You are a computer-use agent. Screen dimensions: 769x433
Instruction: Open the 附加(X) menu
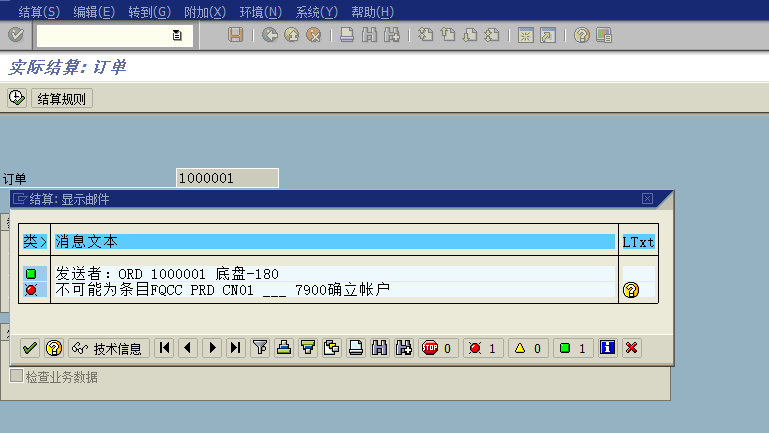point(205,11)
